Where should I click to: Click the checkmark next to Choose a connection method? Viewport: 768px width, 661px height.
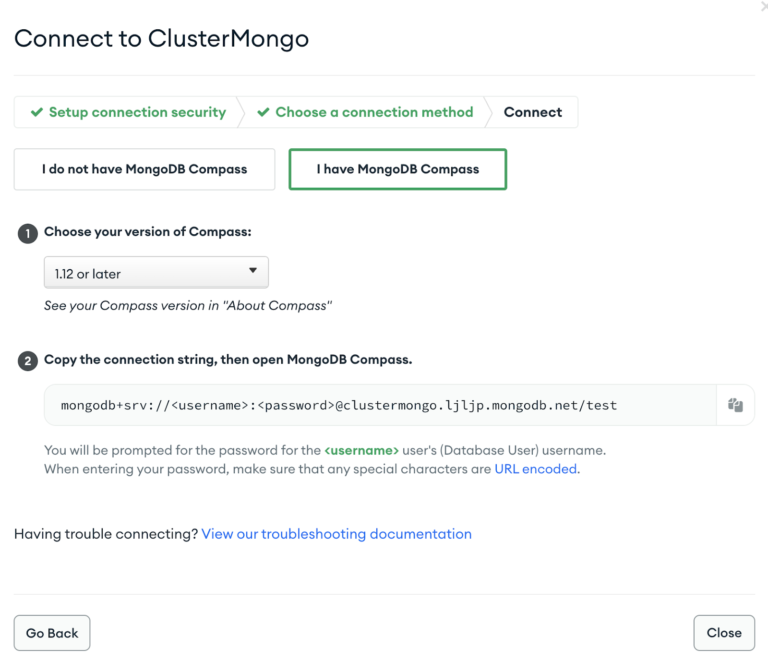coord(263,113)
